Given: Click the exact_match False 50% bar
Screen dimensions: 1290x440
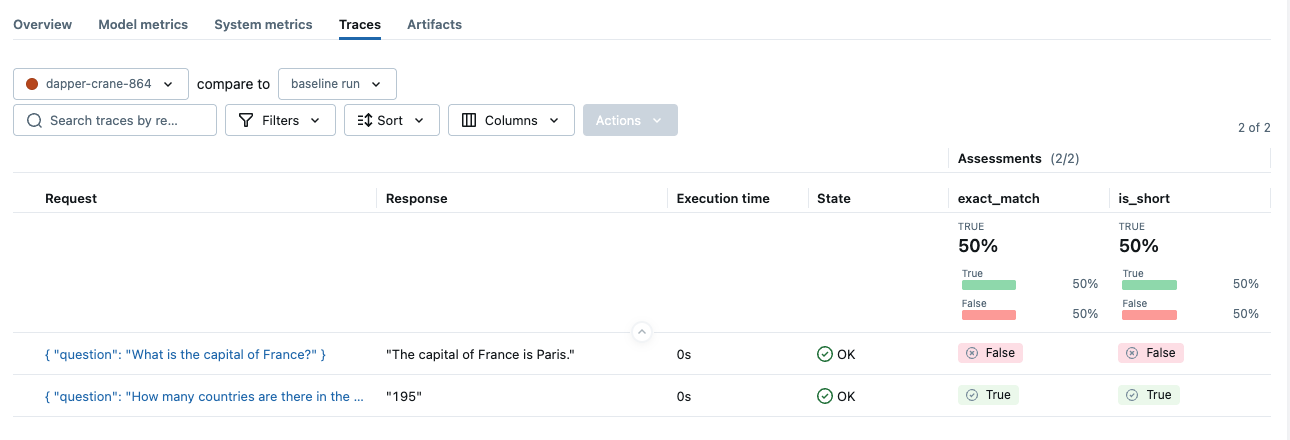Looking at the screenshot, I should tap(989, 314).
